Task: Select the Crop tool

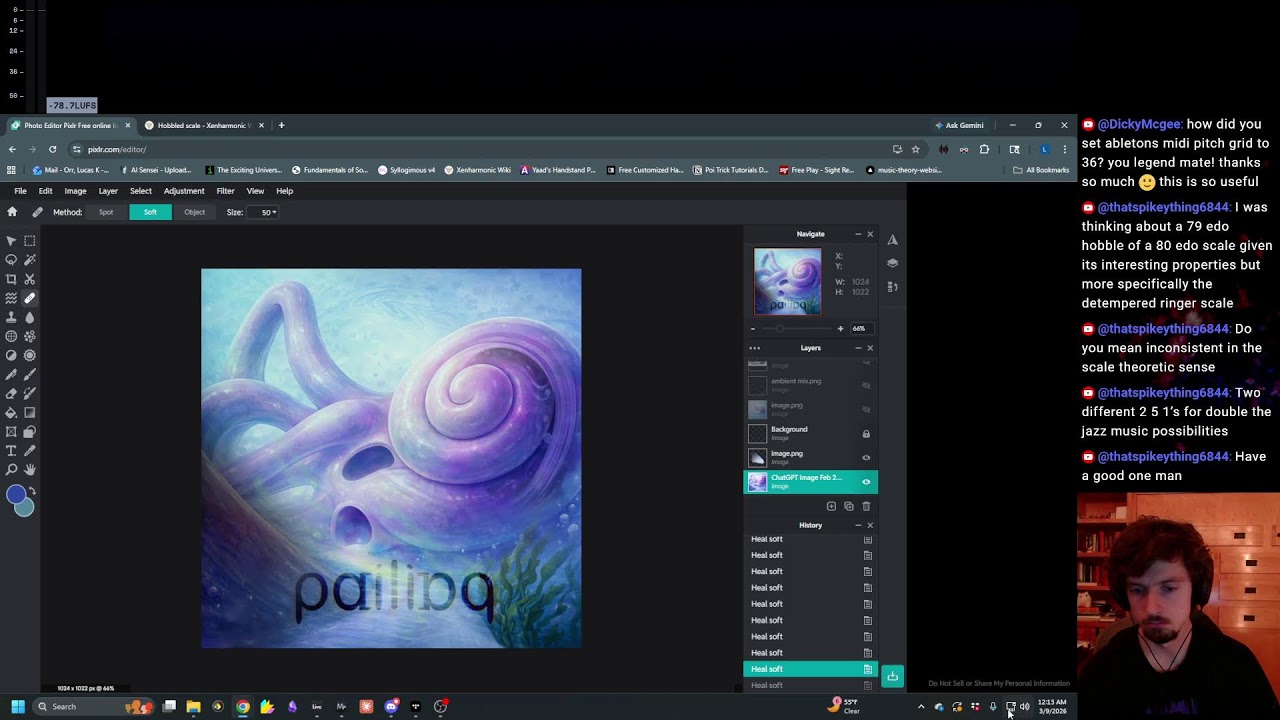Action: 11,279
